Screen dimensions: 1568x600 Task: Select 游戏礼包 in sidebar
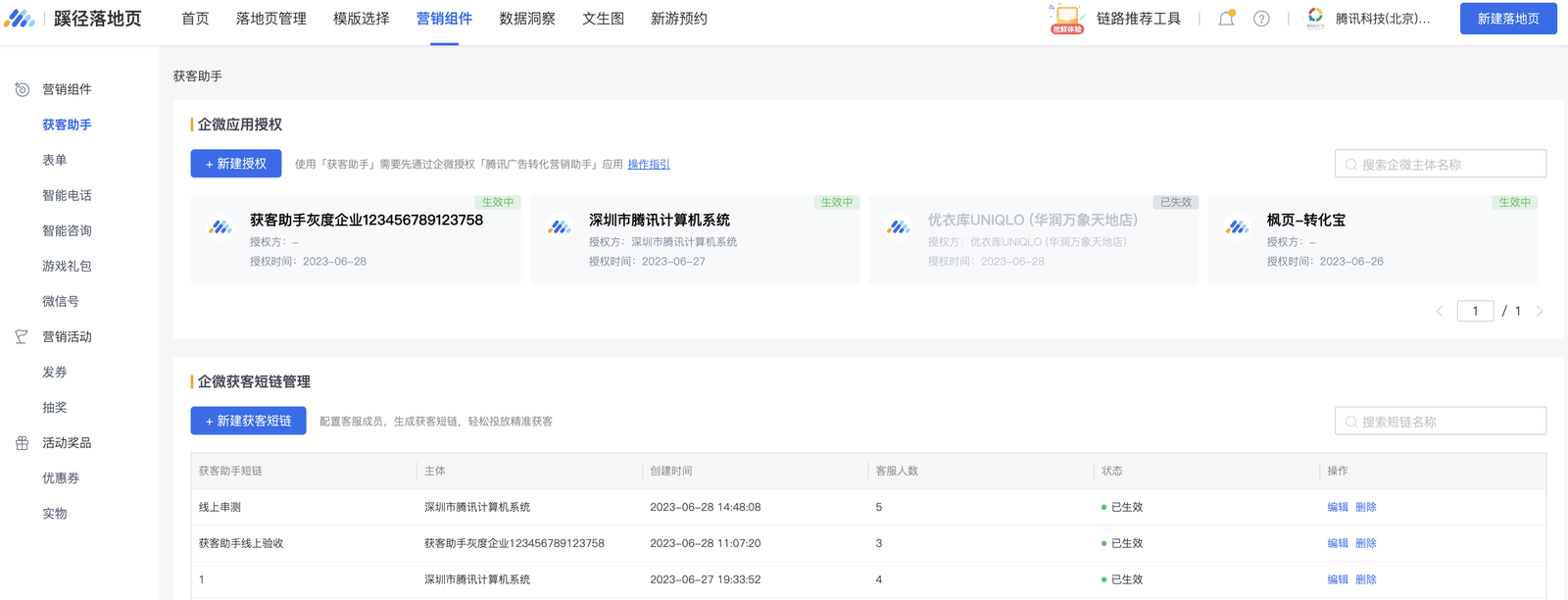pyautogui.click(x=67, y=266)
